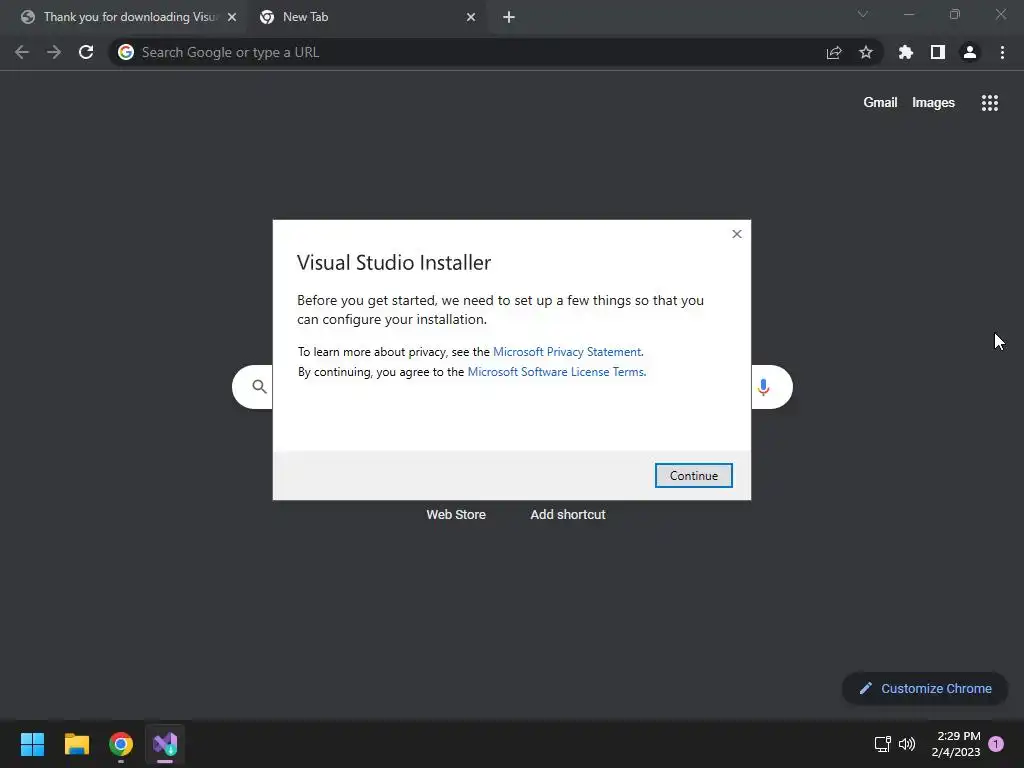Open the Chrome three-dot menu

pos(1002,52)
